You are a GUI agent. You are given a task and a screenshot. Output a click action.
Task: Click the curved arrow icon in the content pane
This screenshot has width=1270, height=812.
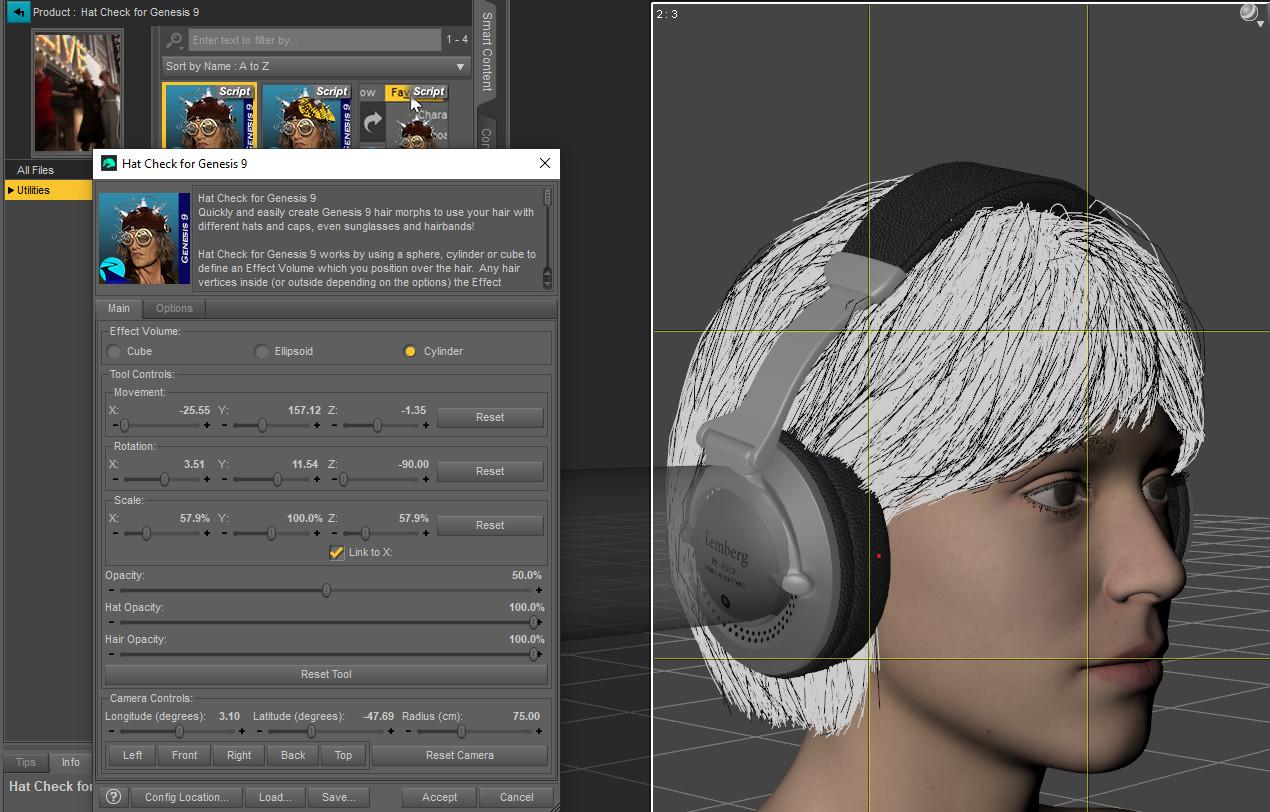(372, 122)
